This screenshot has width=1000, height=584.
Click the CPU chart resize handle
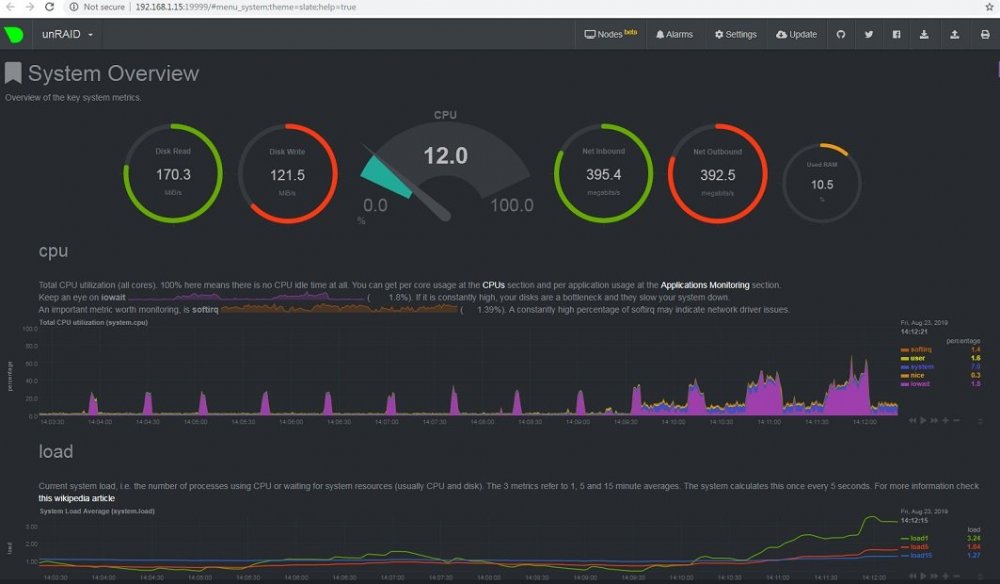pos(980,421)
